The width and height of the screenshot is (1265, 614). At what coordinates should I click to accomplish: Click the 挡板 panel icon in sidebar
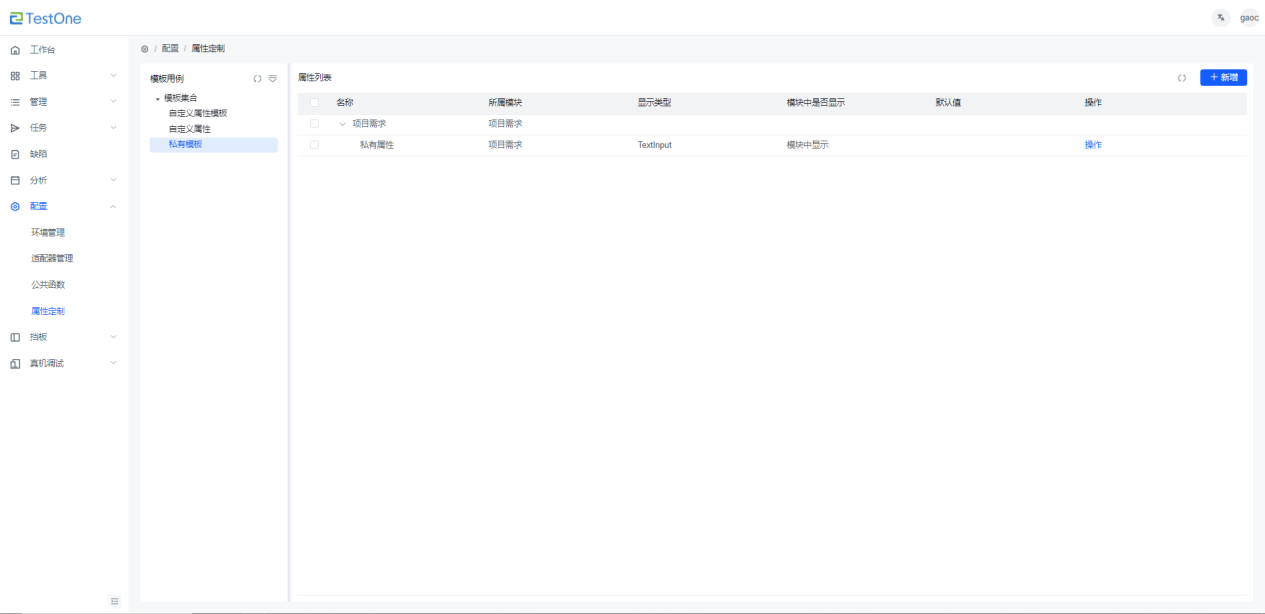pyautogui.click(x=15, y=337)
